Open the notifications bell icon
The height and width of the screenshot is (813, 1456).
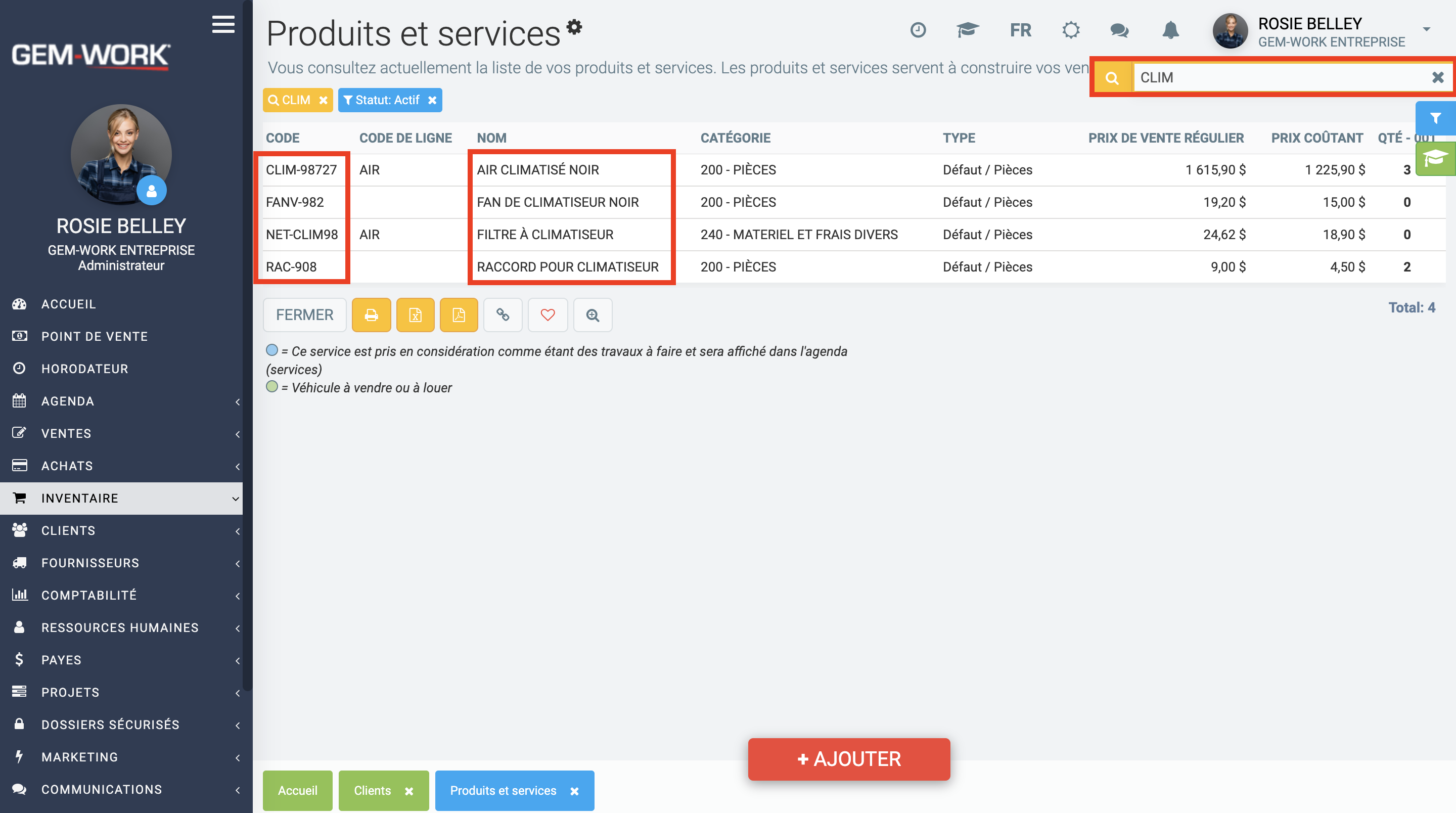(1170, 30)
